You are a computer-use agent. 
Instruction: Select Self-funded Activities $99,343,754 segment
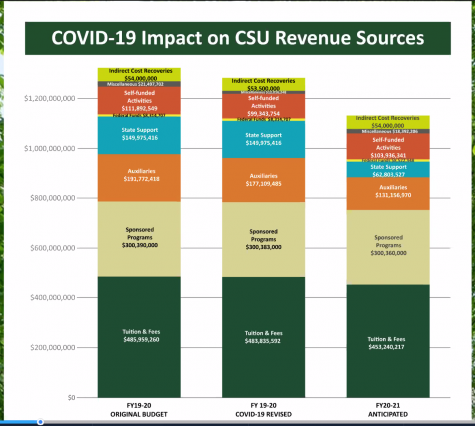(x=263, y=106)
